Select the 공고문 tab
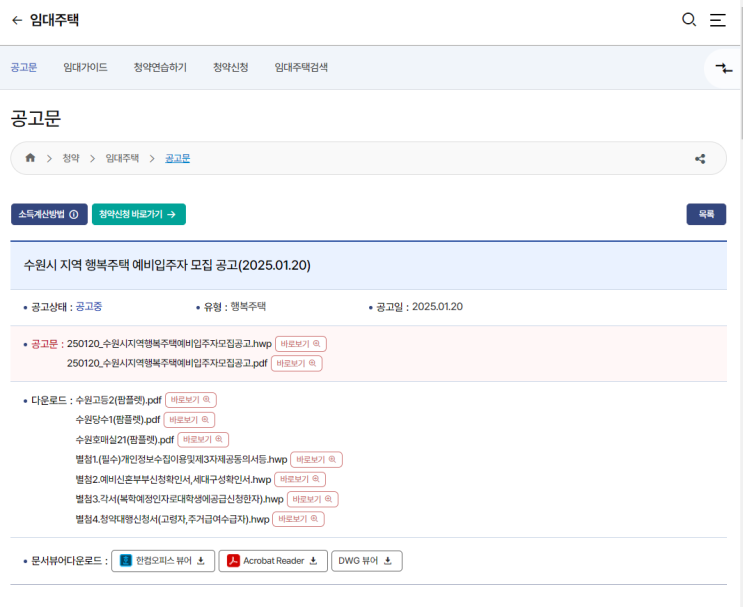The height and width of the screenshot is (607, 743). (x=24, y=67)
